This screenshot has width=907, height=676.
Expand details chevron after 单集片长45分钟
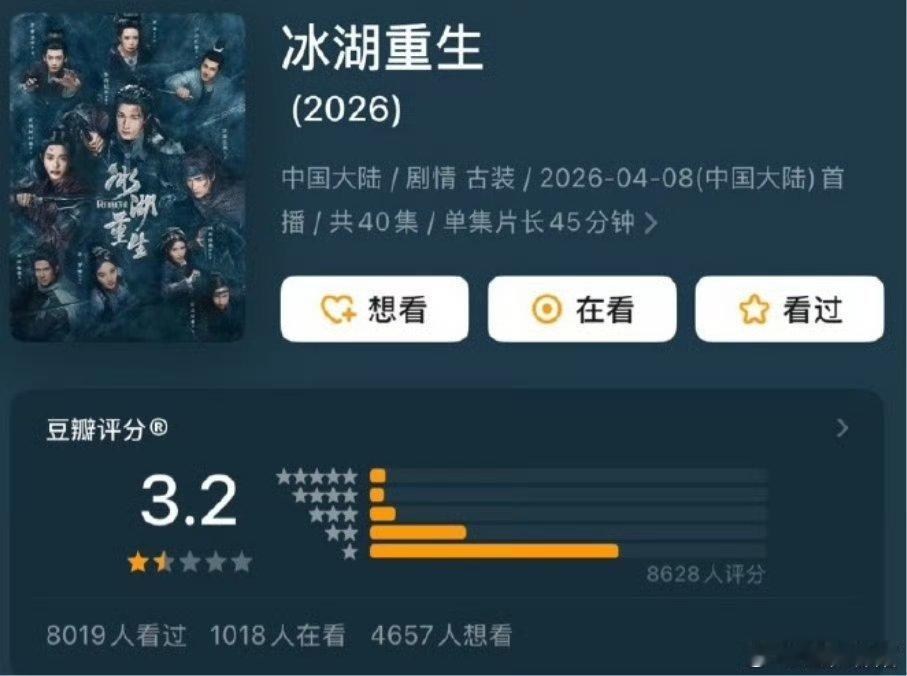(x=651, y=223)
